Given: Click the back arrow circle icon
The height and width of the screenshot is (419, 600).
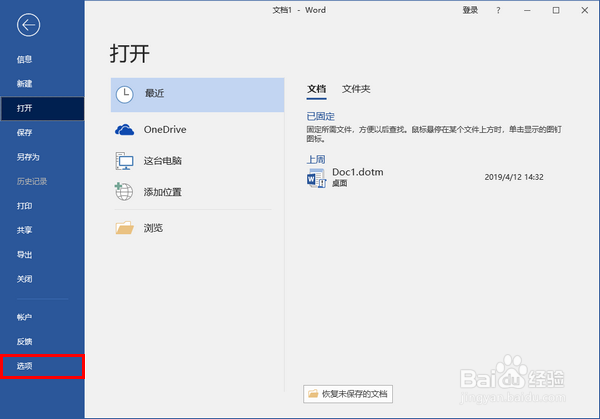Looking at the screenshot, I should click(28, 25).
